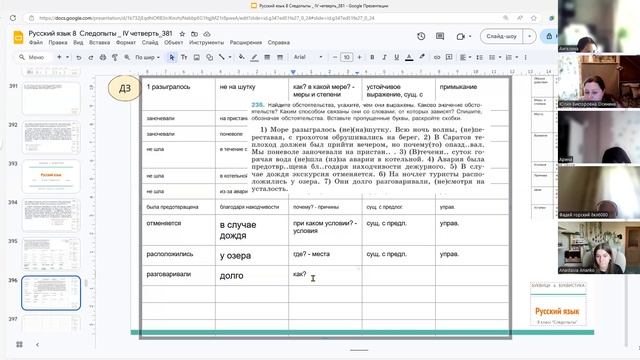The image size is (640, 360).
Task: Expand the line tool dropdown arrow
Action: [x=230, y=58]
